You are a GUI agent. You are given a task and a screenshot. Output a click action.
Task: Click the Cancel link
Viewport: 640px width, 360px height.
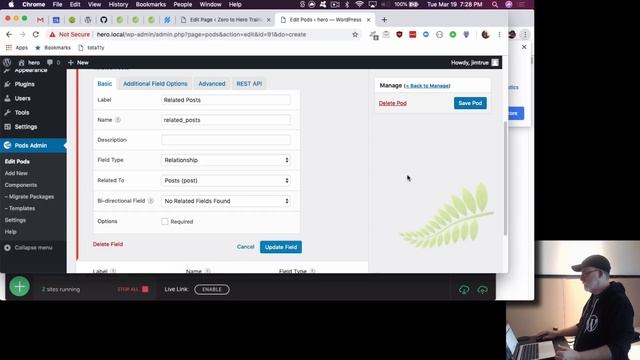tap(245, 247)
